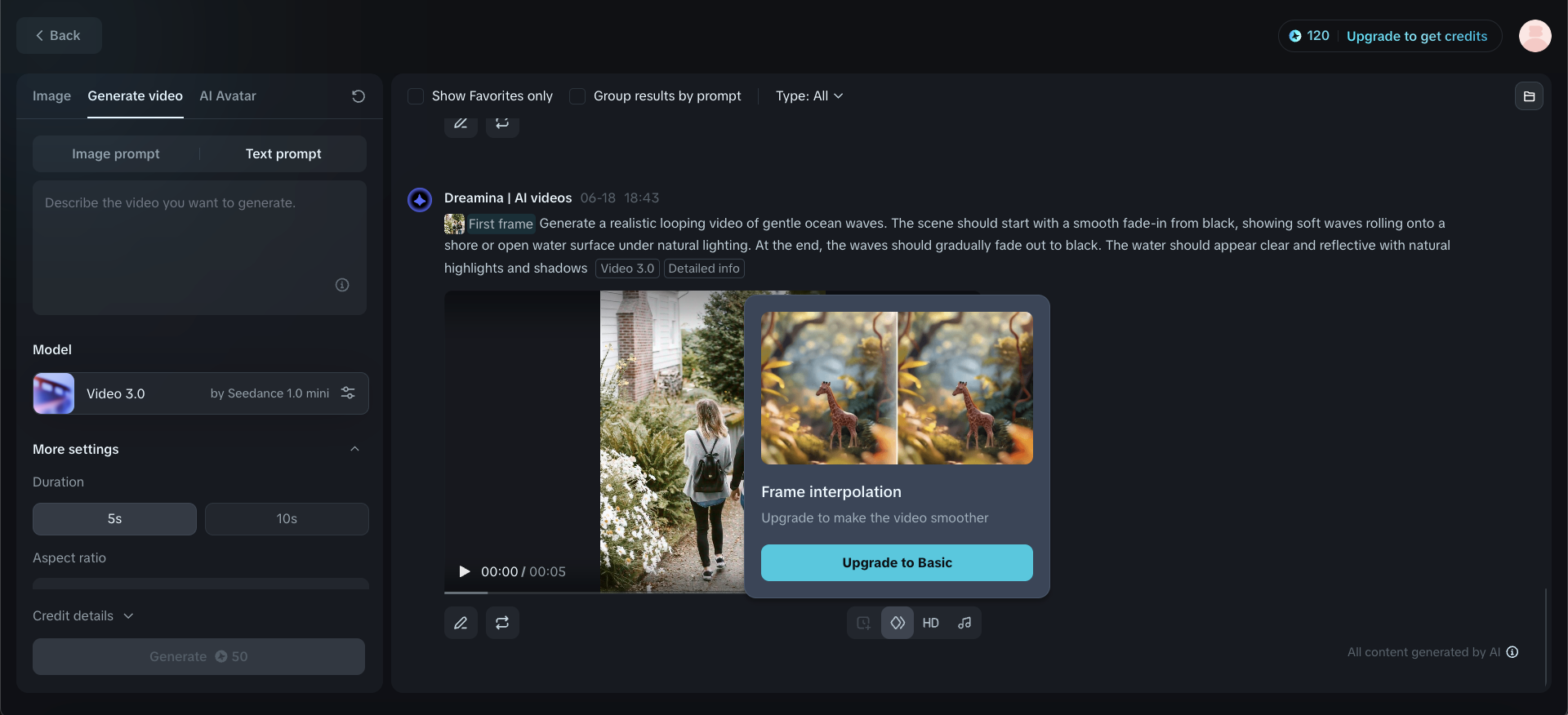Screen dimensions: 1568x715
Task: Click the 'Aspect ratio' label
Action: coord(69,558)
